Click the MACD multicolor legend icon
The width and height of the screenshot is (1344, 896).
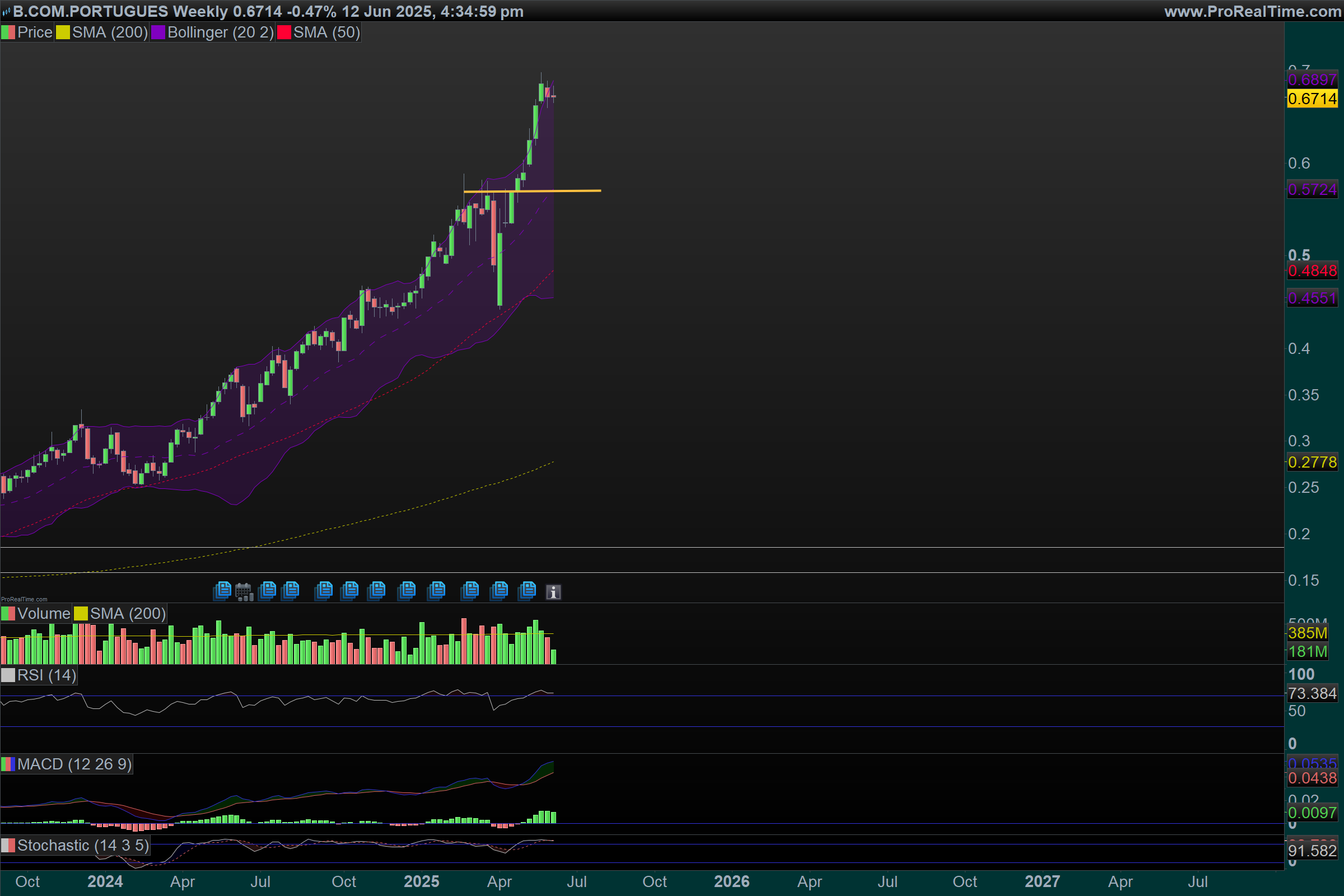pos(8,764)
